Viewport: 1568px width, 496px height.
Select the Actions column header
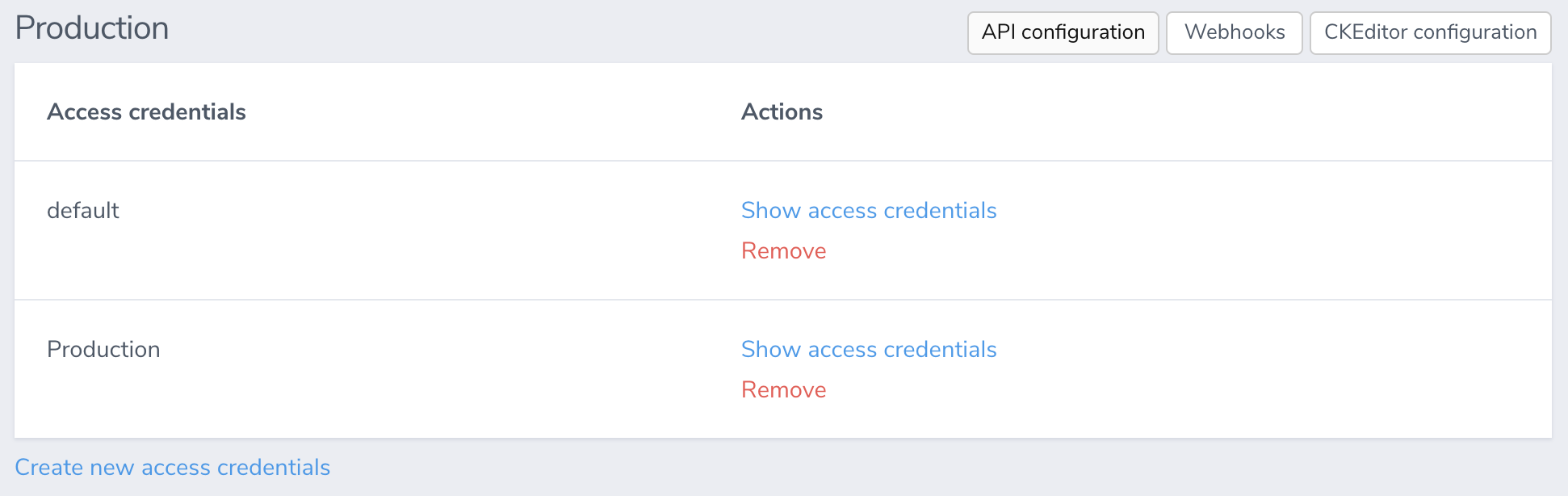pyautogui.click(x=782, y=111)
